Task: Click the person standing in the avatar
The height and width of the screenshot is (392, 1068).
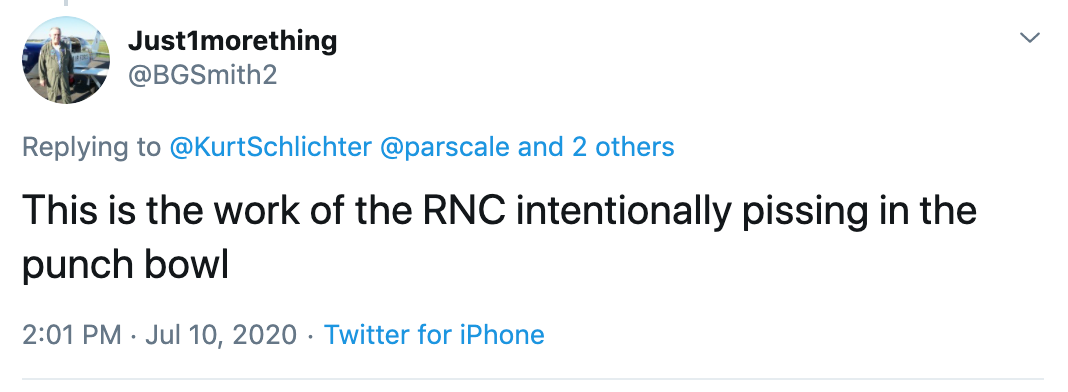Action: pos(55,65)
